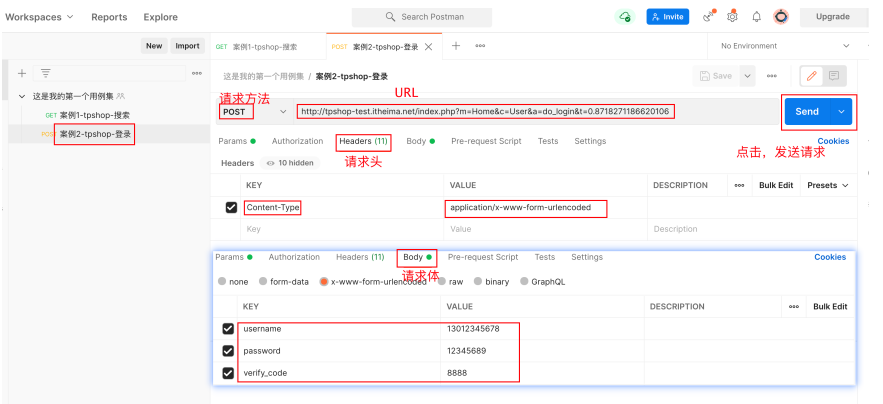Screen dimensions: 883x404
Task: Click the blue Send button
Action: click(x=807, y=112)
